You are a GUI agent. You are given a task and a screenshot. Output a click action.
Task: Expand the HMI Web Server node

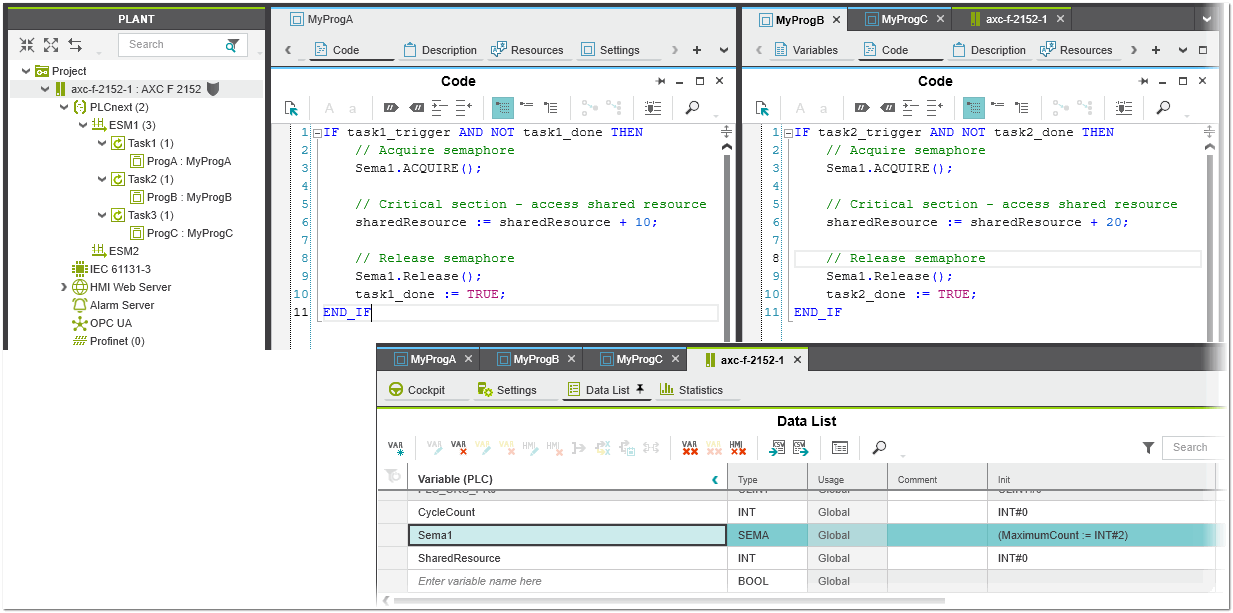click(x=65, y=287)
